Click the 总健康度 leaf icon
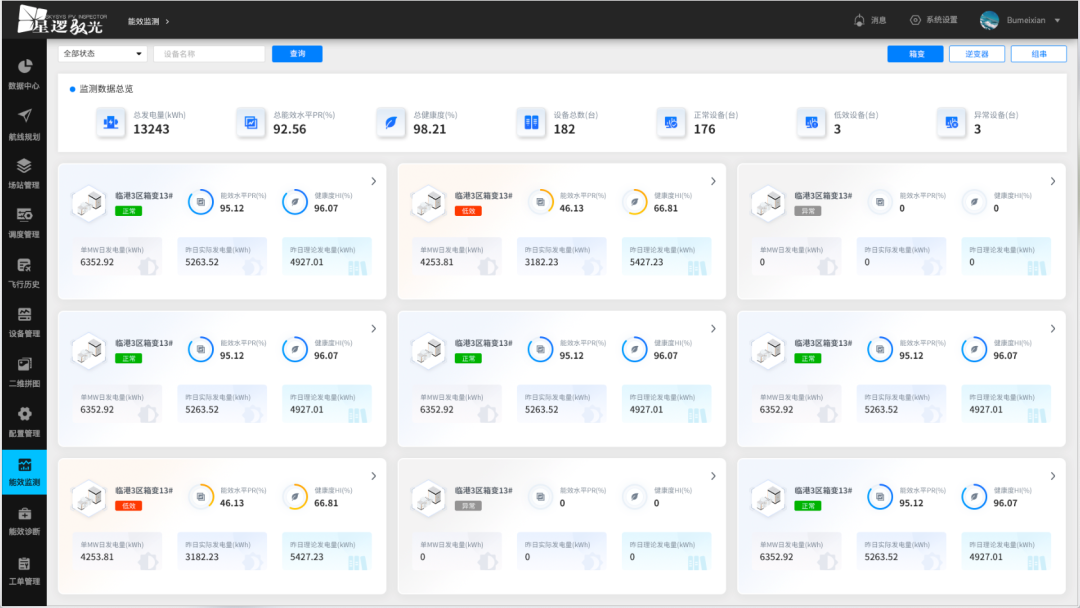This screenshot has width=1080, height=608. pos(391,122)
